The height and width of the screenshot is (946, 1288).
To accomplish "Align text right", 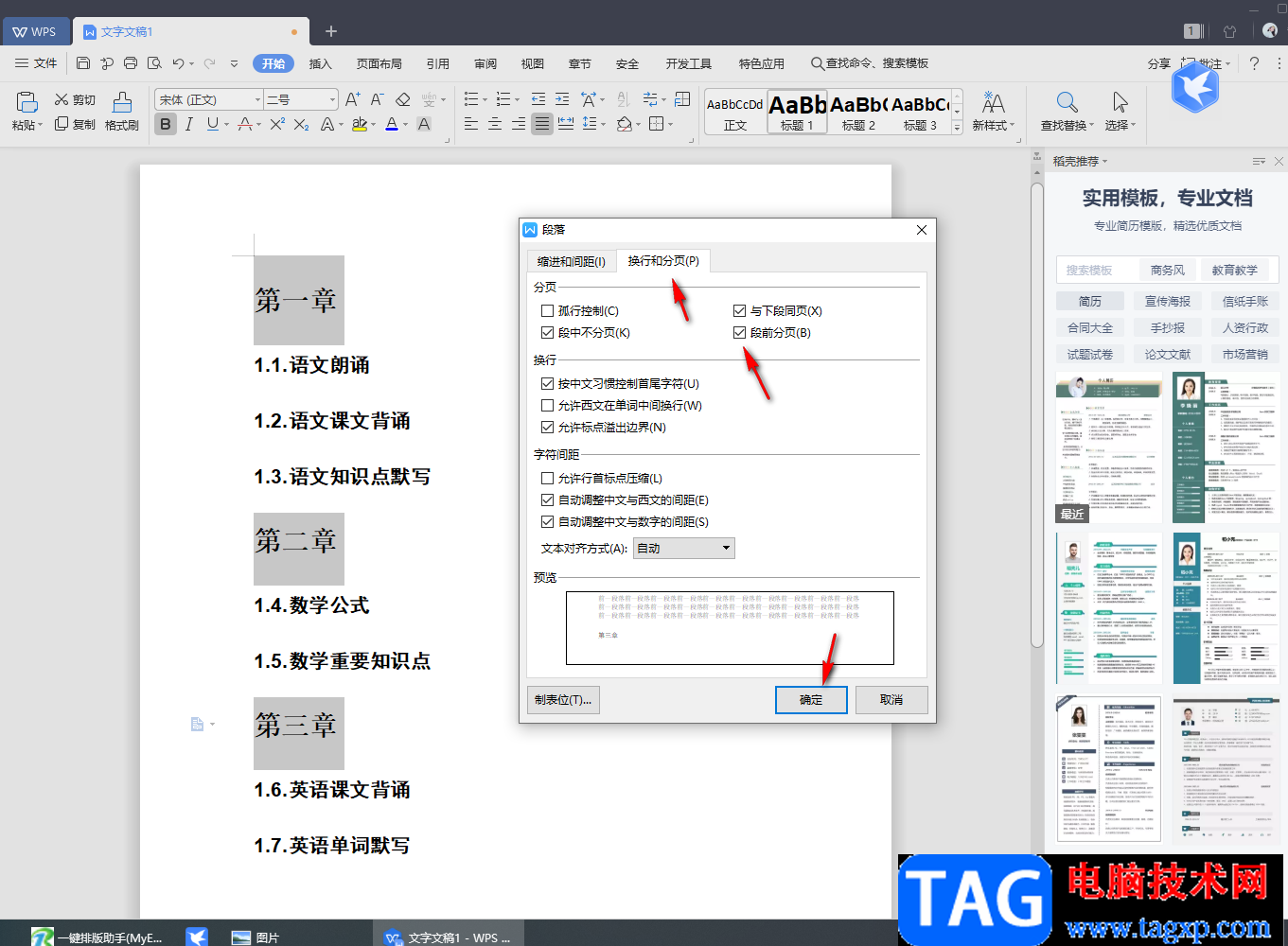I will pyautogui.click(x=519, y=124).
